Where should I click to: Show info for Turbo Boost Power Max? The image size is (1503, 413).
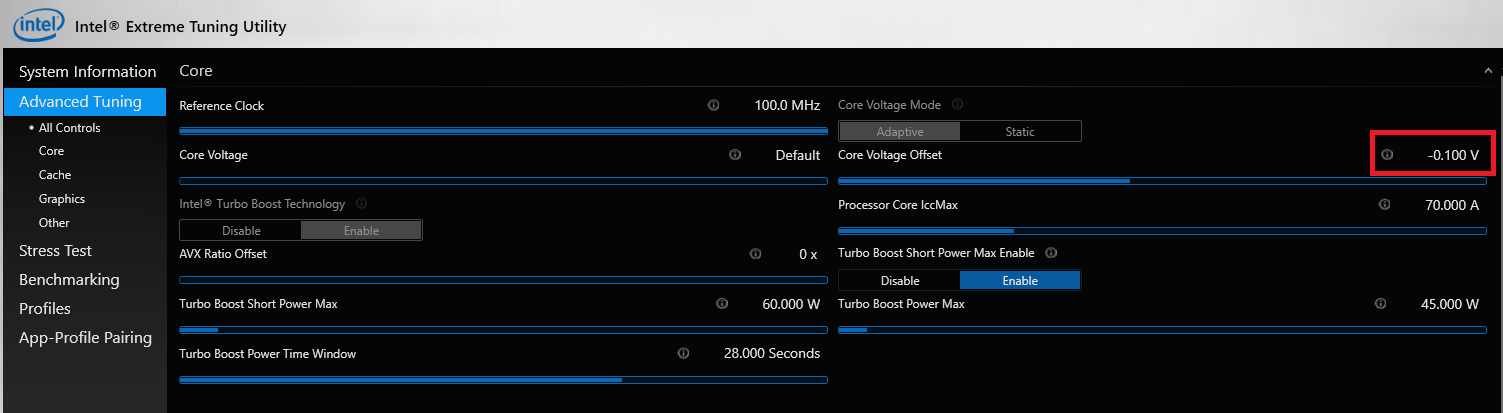pos(1380,303)
